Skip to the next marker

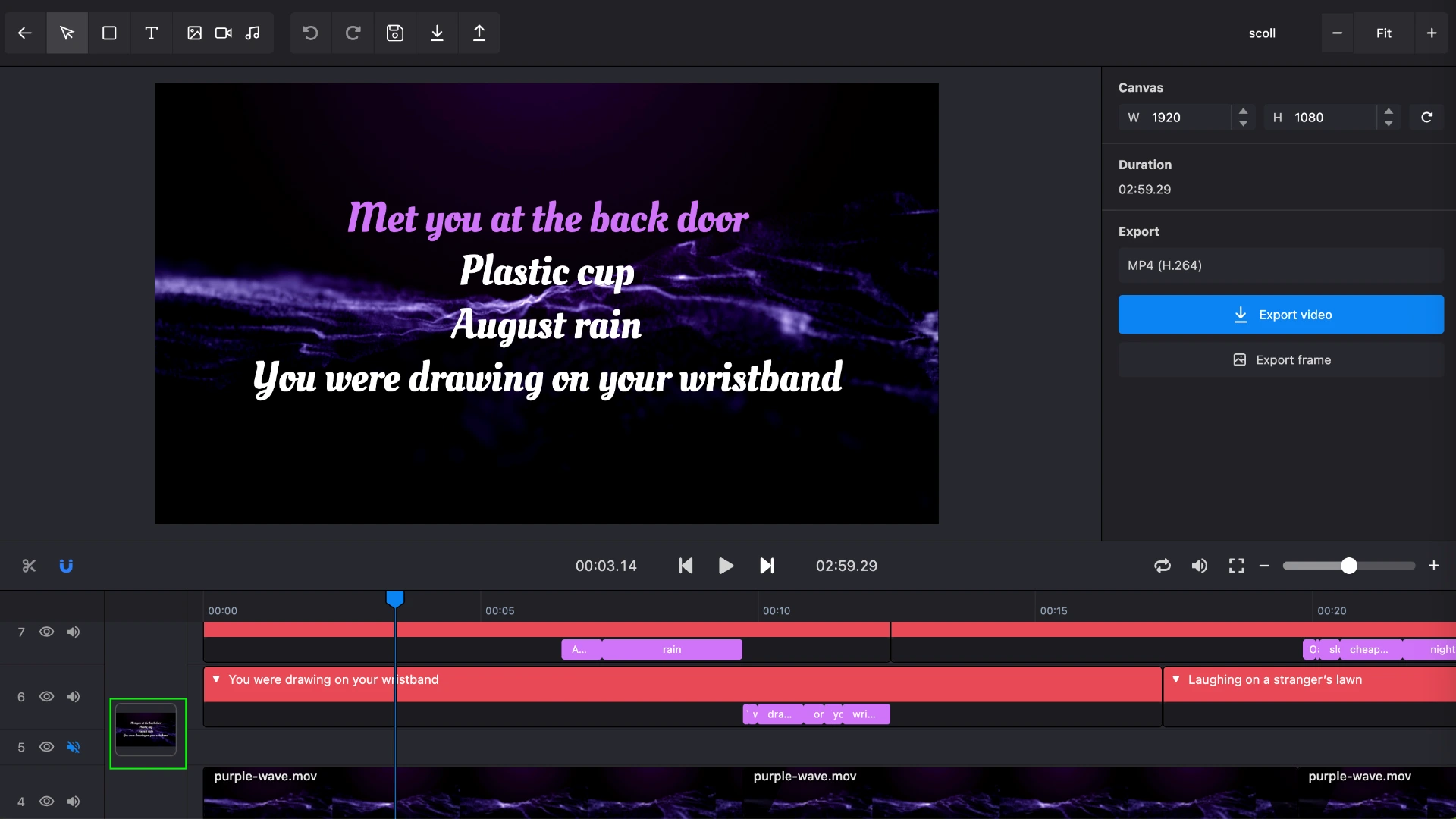[x=767, y=566]
